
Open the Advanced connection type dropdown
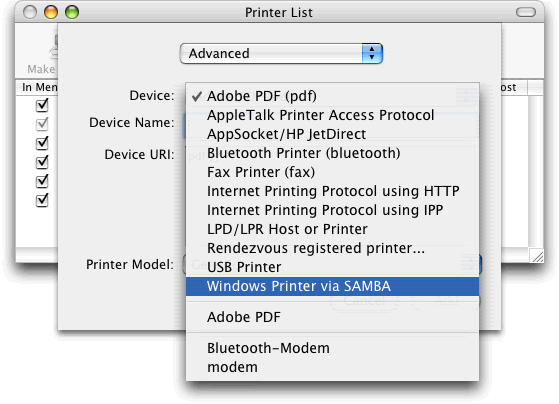point(281,53)
